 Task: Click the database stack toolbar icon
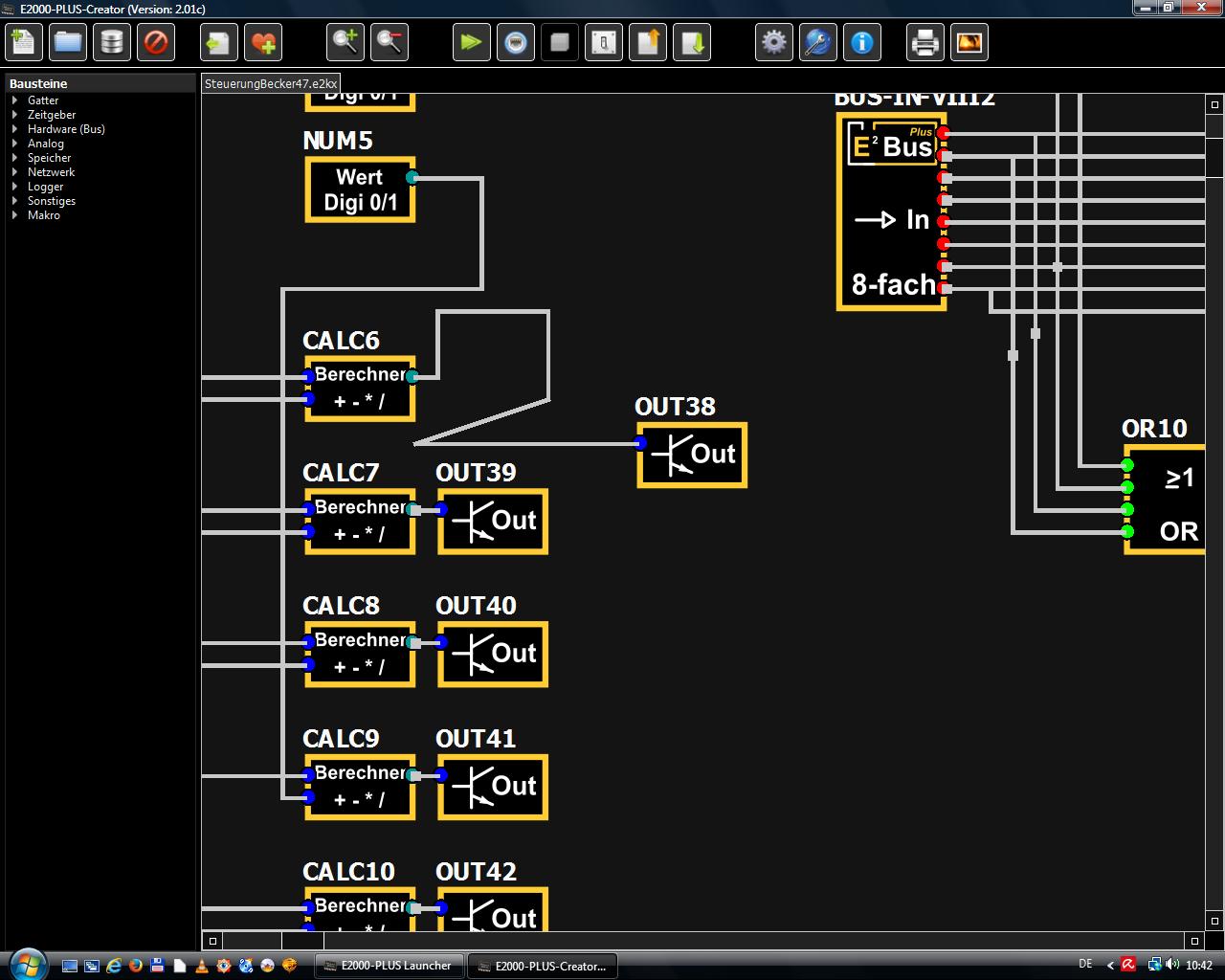pos(112,42)
